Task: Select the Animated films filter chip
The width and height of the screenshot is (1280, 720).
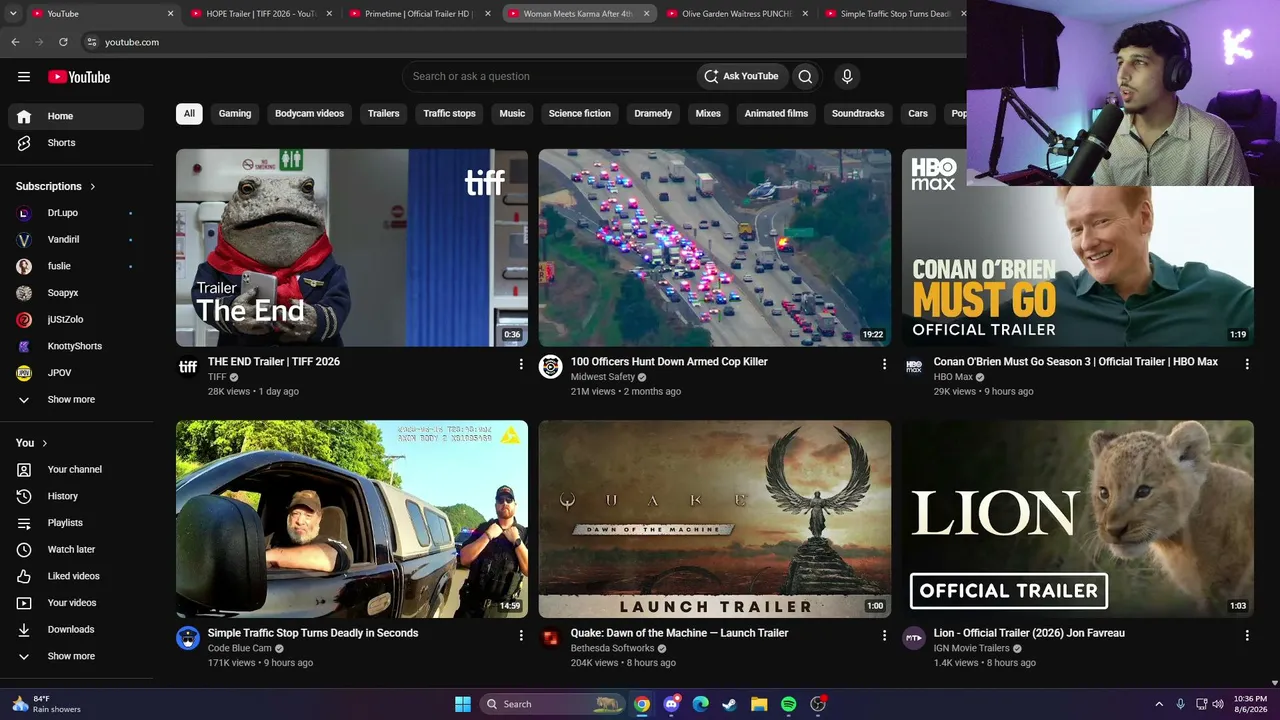Action: [x=776, y=113]
